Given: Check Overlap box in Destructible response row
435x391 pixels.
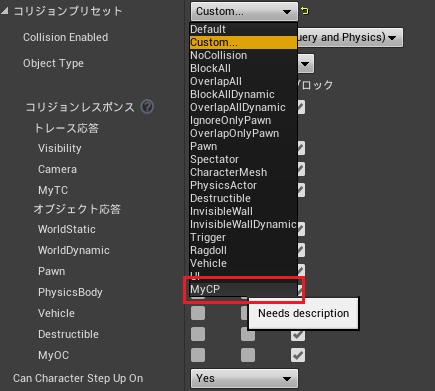Looking at the screenshot, I should (x=248, y=334).
